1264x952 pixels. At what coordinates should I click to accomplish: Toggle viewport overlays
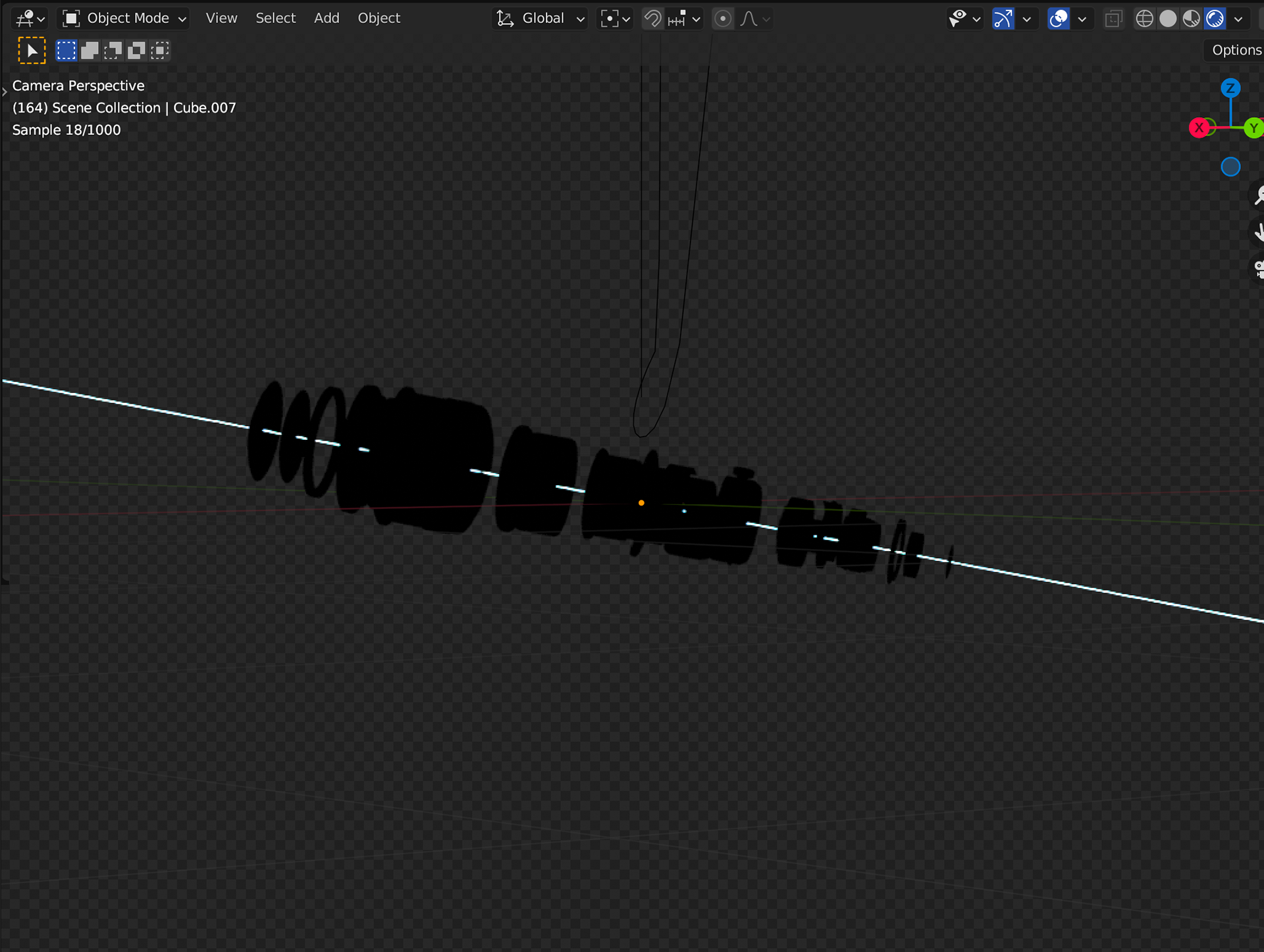click(1059, 18)
